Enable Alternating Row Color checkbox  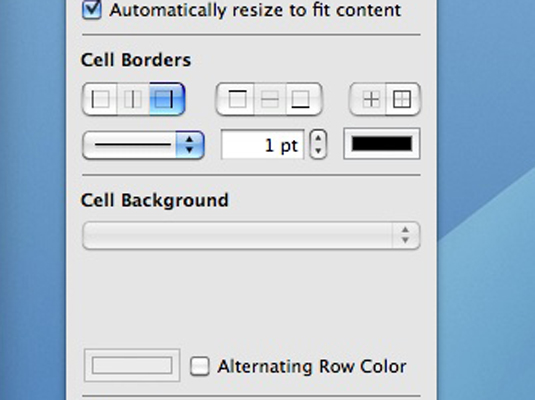tap(200, 366)
